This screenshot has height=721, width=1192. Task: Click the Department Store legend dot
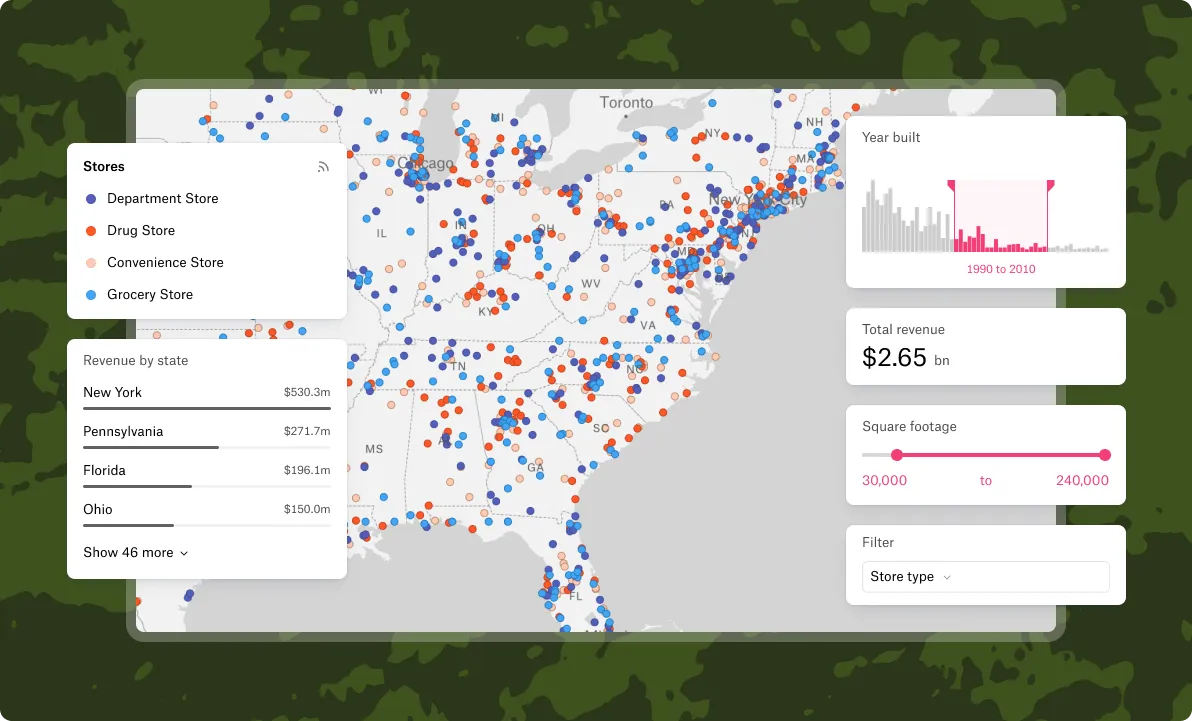[91, 199]
